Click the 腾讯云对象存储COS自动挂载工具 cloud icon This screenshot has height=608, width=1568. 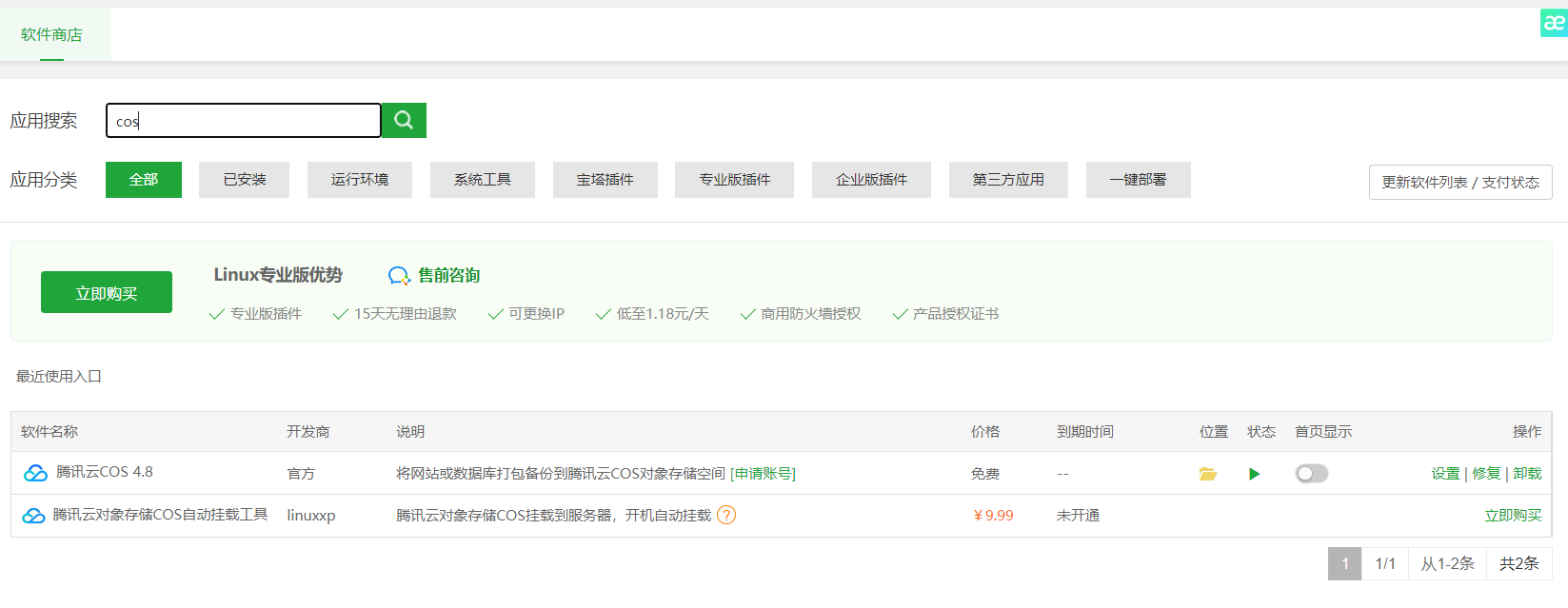[33, 516]
